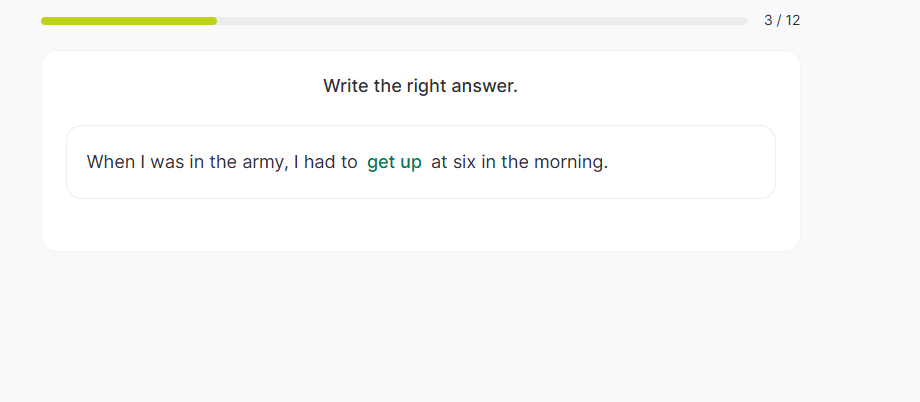Click empty space right of the sentence text
The width and height of the screenshot is (920, 402).
(x=690, y=162)
